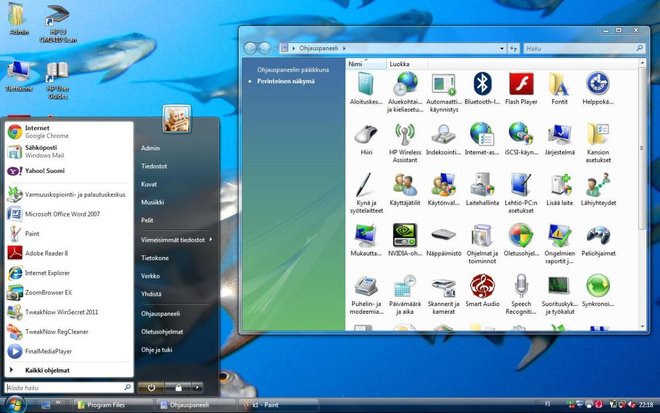Image resolution: width=660 pixels, height=413 pixels.
Task: Switch to Program Files taskbar button
Action: [114, 405]
